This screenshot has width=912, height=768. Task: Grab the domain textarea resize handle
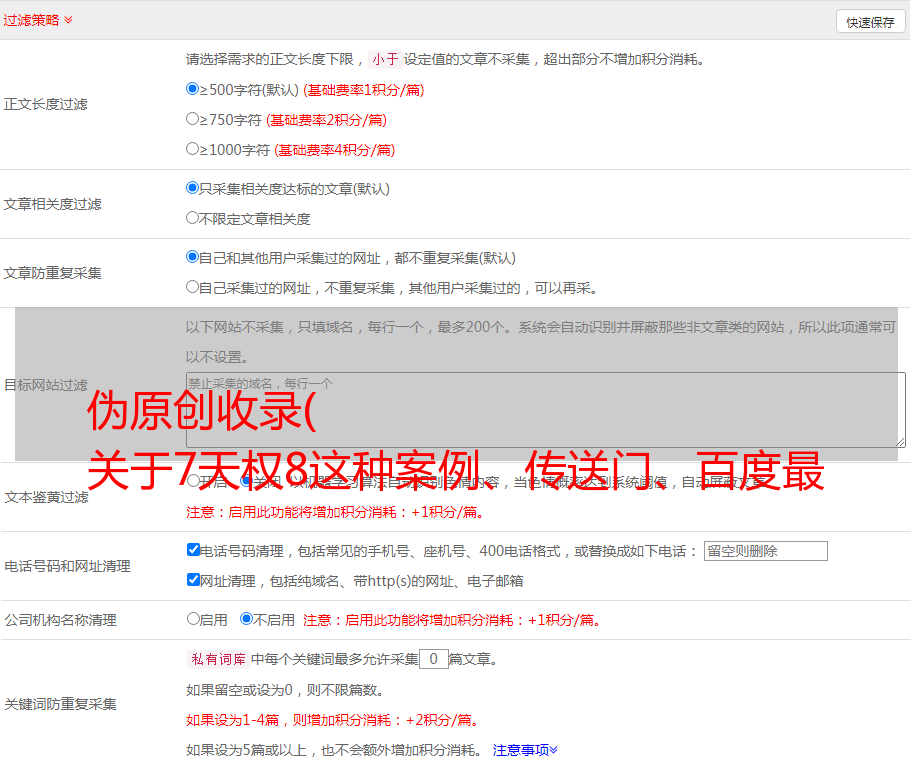click(900, 441)
